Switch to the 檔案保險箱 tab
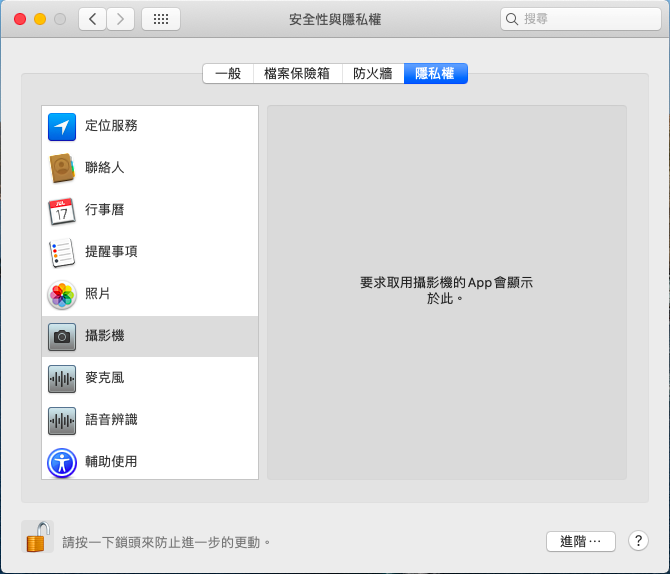Viewport: 670px width, 574px height. click(297, 74)
